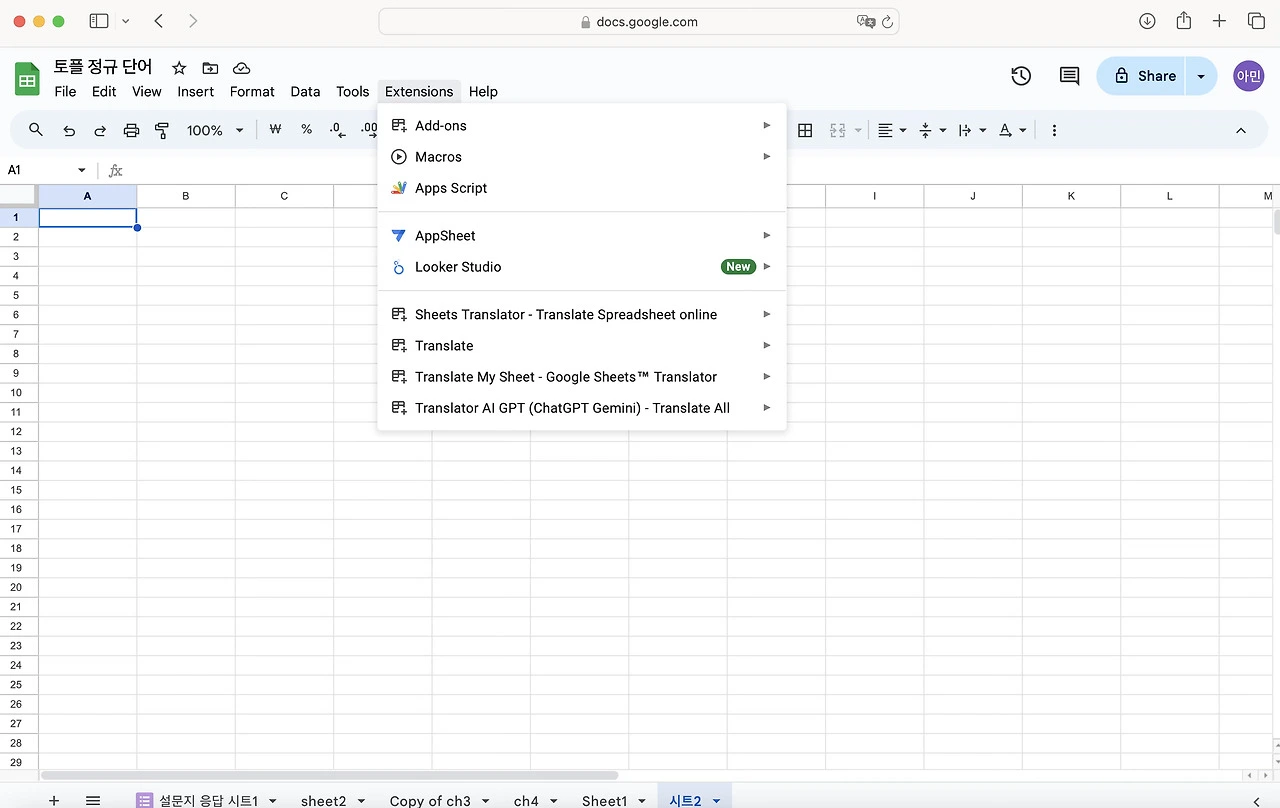Open the text wrapping dropdown
1280x808 pixels.
pyautogui.click(x=972, y=130)
